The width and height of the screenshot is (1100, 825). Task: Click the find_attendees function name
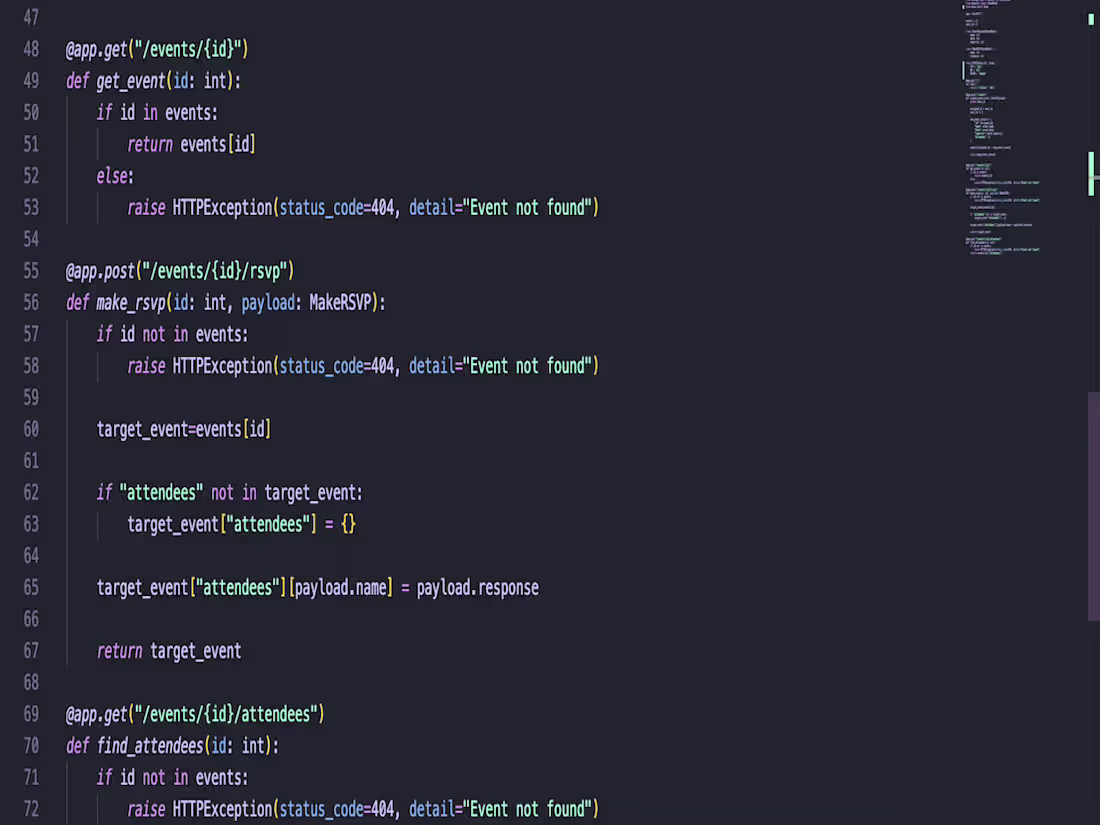coord(150,746)
